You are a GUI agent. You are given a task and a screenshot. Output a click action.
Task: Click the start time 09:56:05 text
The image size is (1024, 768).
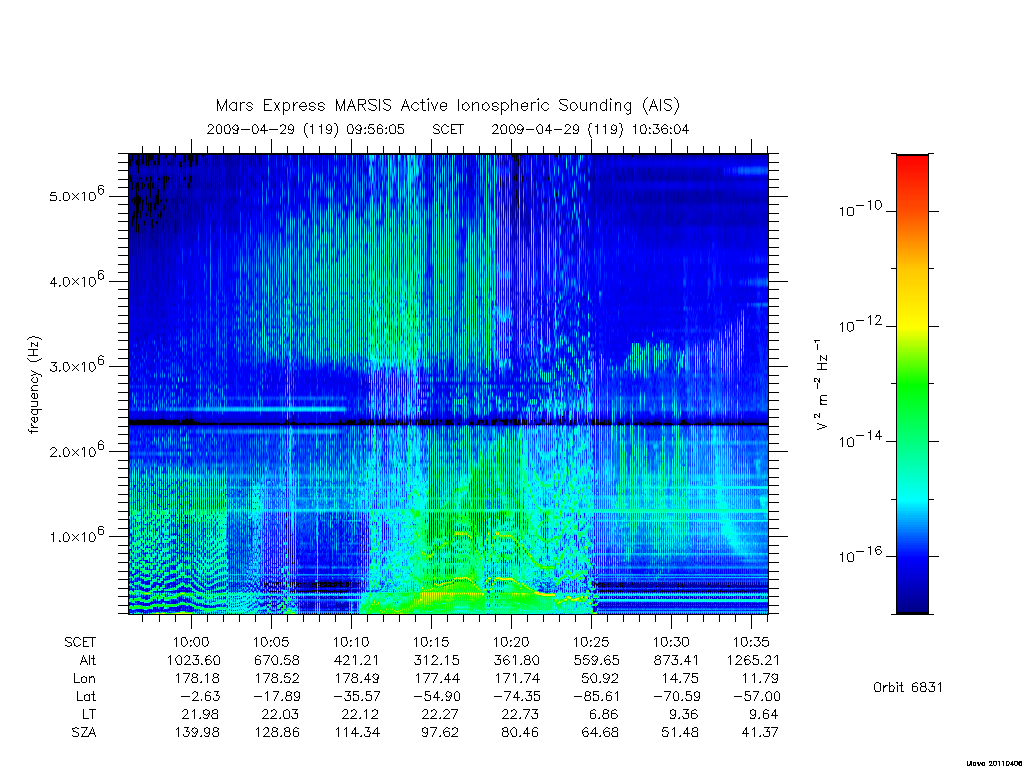[376, 129]
